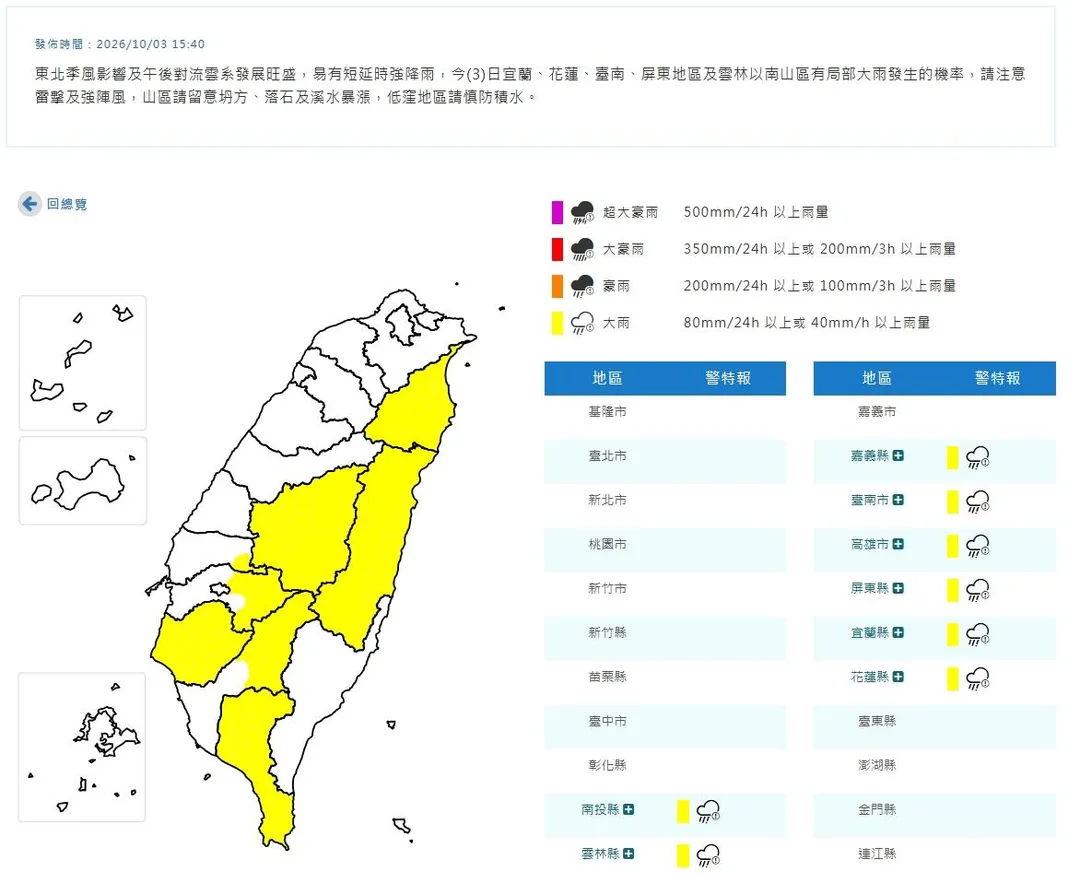This screenshot has height=874, width=1080.
Task: Click the 連江縣 table row
Action: (935, 853)
